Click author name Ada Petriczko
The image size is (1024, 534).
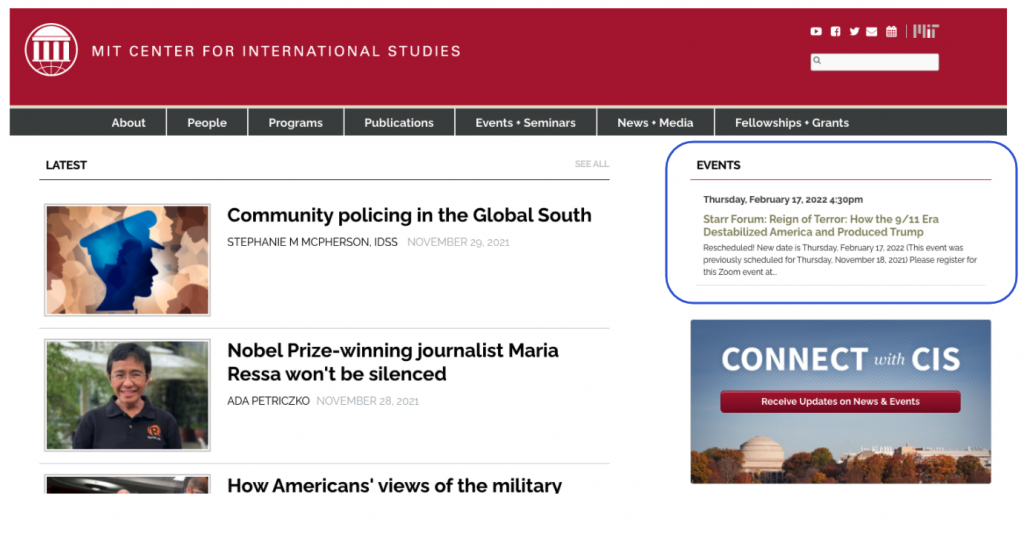[268, 401]
